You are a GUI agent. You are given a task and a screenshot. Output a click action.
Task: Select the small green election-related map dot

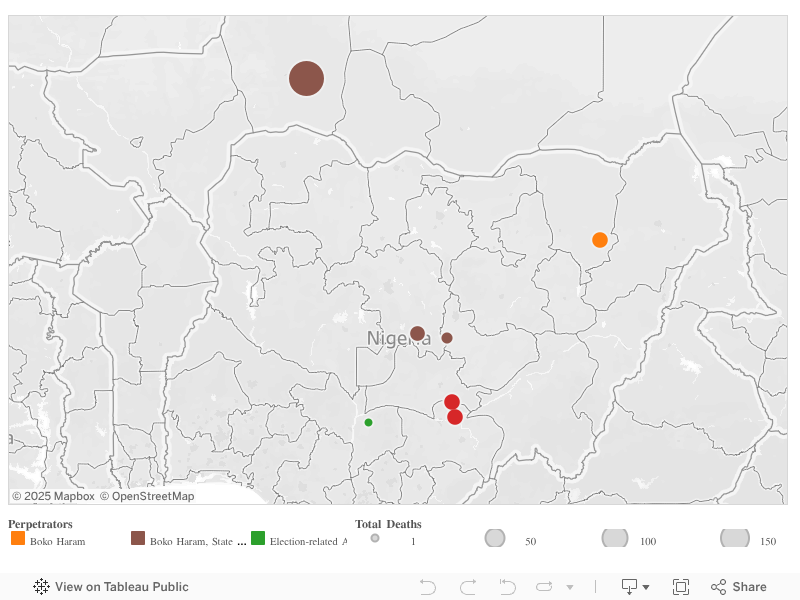[x=368, y=422]
